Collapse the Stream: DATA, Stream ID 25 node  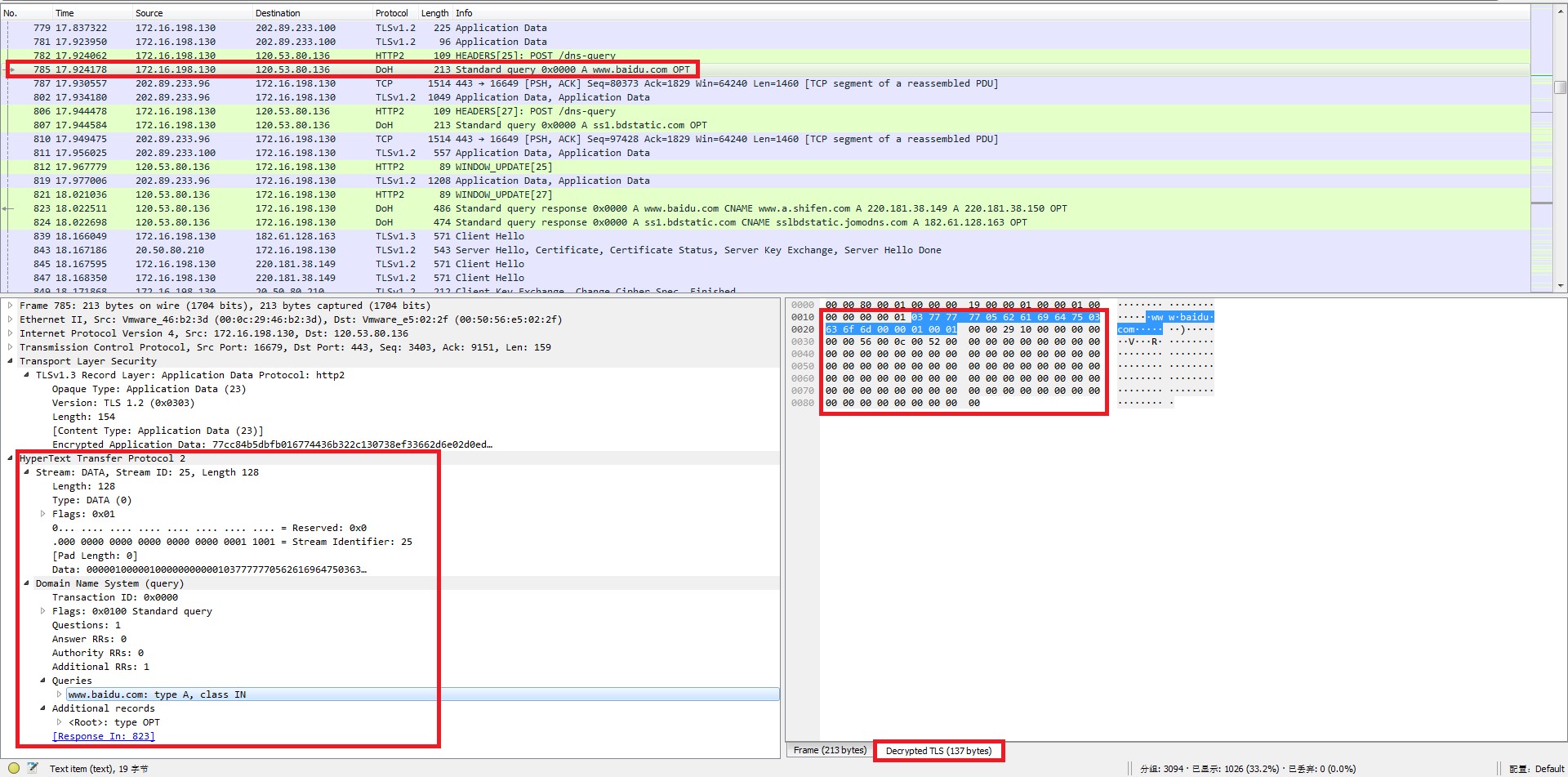pyautogui.click(x=27, y=472)
